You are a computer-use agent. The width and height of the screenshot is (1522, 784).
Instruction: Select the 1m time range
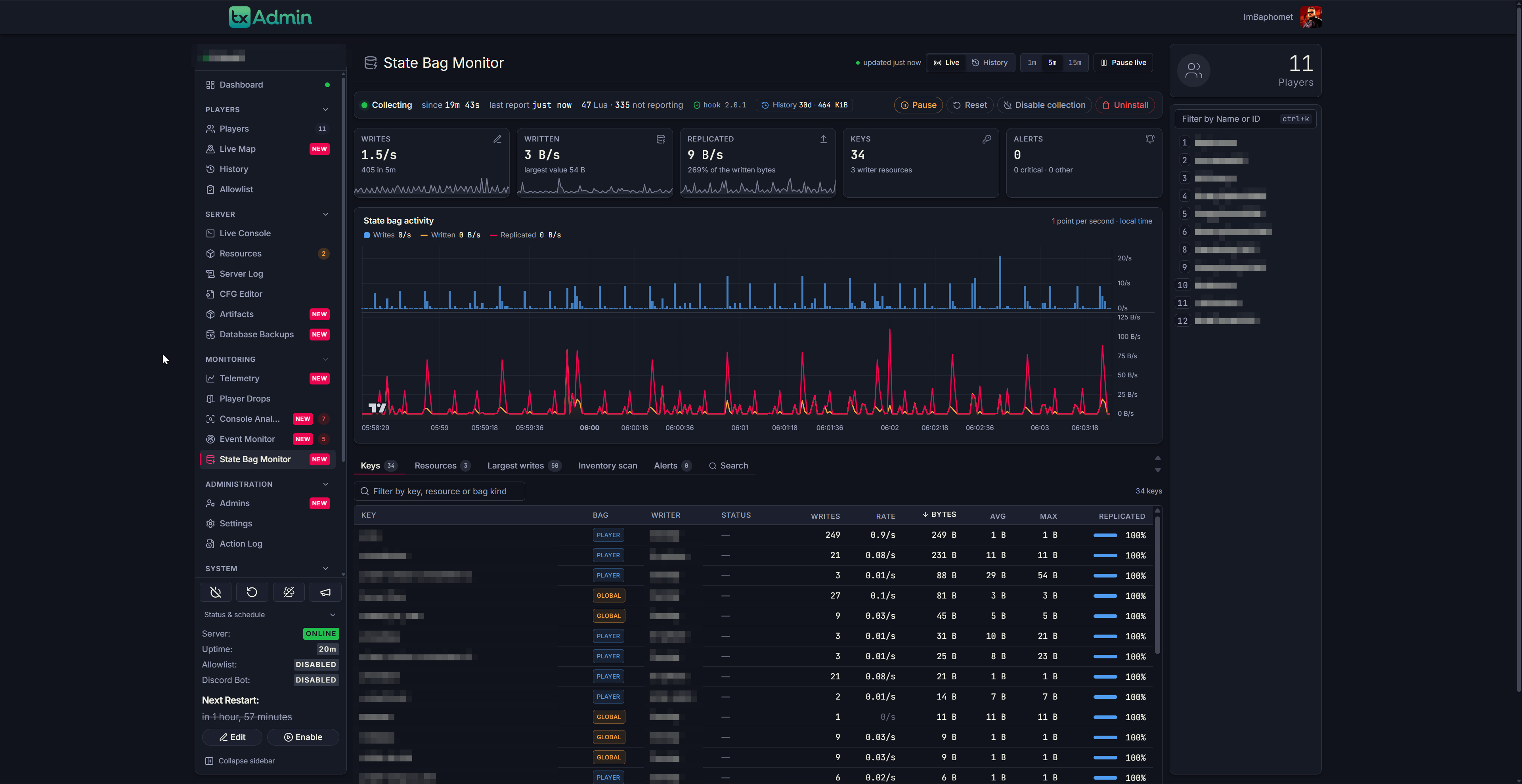(x=1032, y=63)
